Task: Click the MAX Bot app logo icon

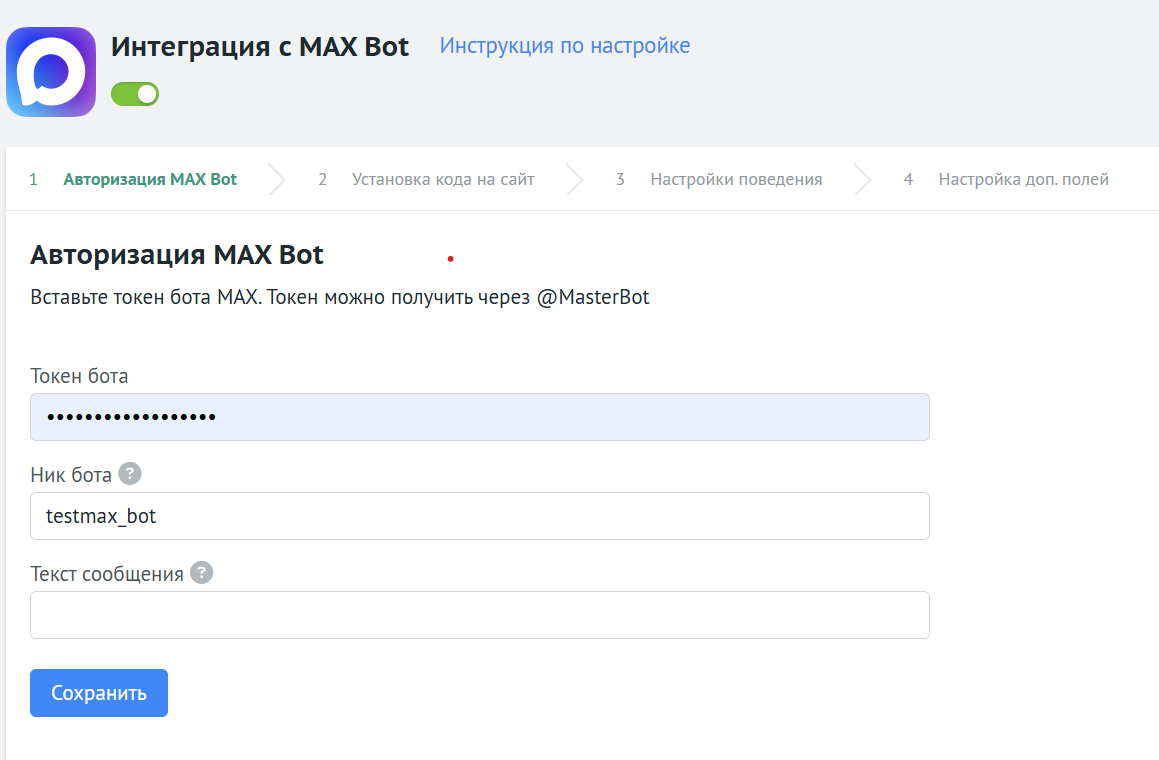Action: pyautogui.click(x=50, y=71)
